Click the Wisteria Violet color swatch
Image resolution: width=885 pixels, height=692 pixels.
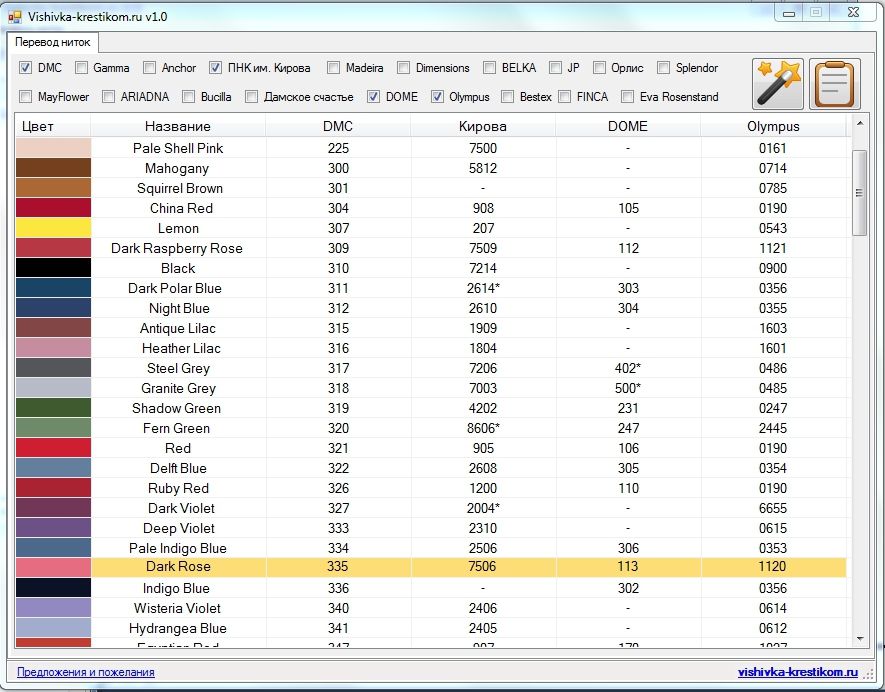[53, 608]
